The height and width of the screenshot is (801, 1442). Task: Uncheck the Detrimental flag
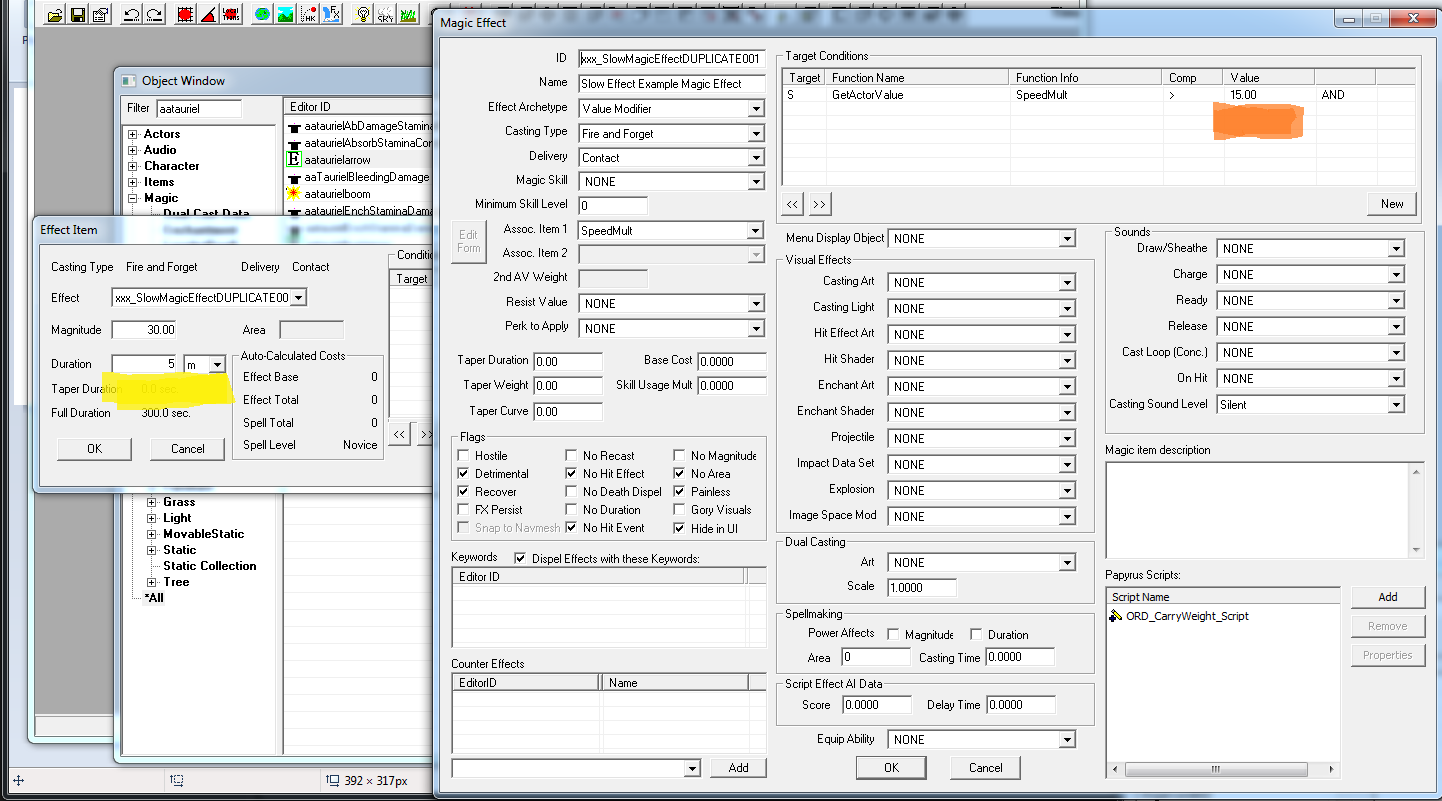coord(464,474)
